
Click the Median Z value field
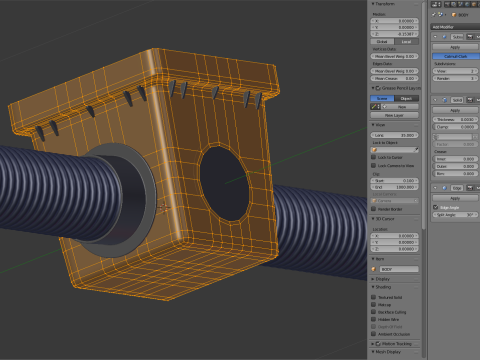click(395, 34)
